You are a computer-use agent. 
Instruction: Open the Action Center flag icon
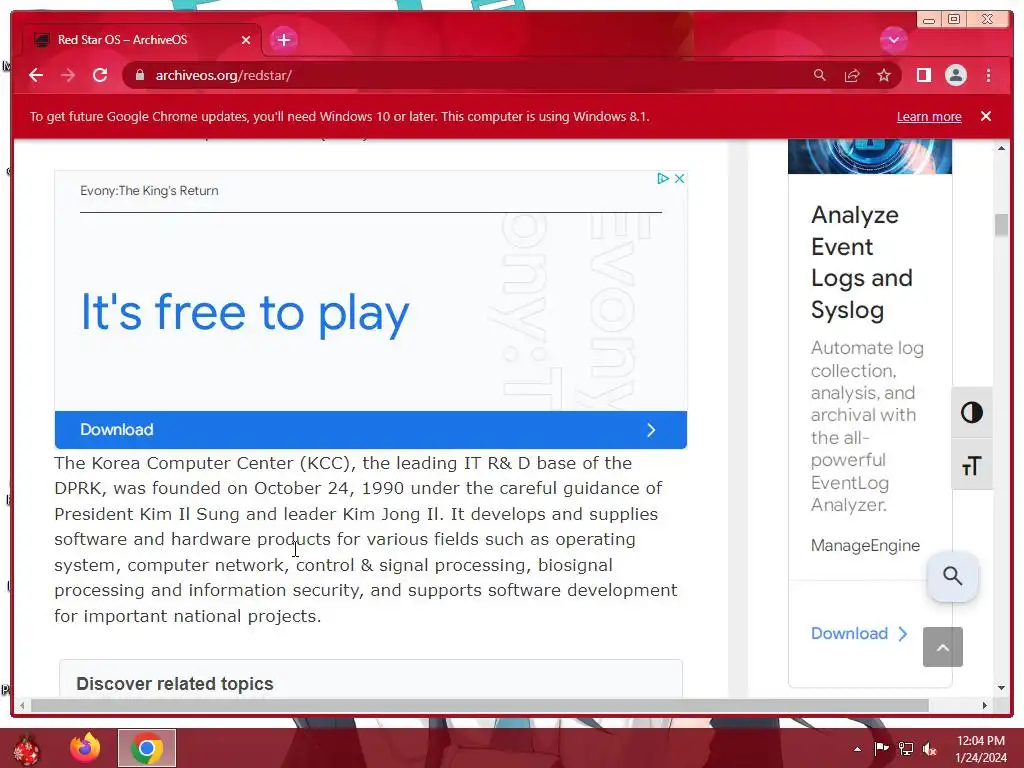[x=881, y=749]
